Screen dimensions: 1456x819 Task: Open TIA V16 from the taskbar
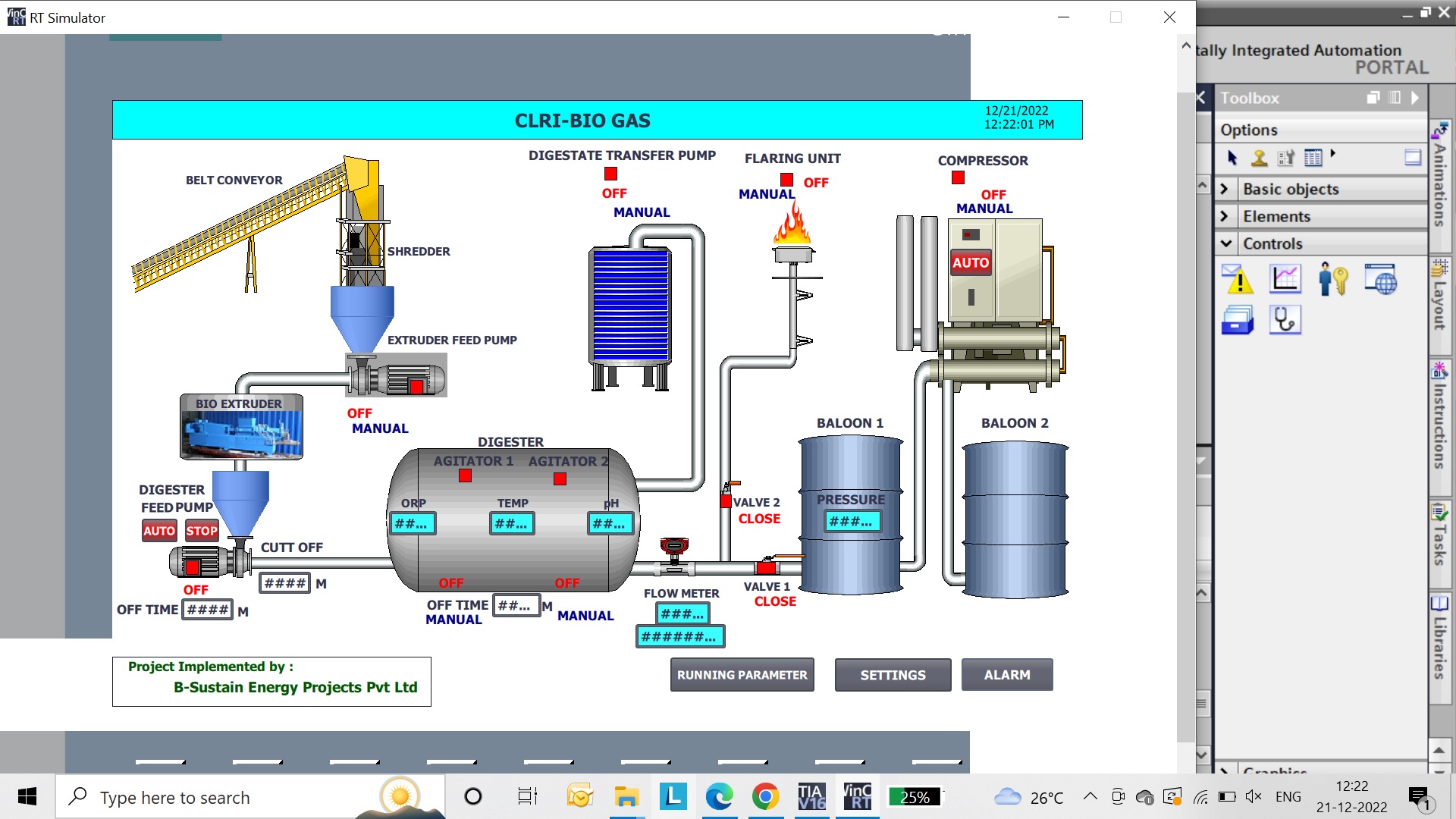pyautogui.click(x=811, y=797)
